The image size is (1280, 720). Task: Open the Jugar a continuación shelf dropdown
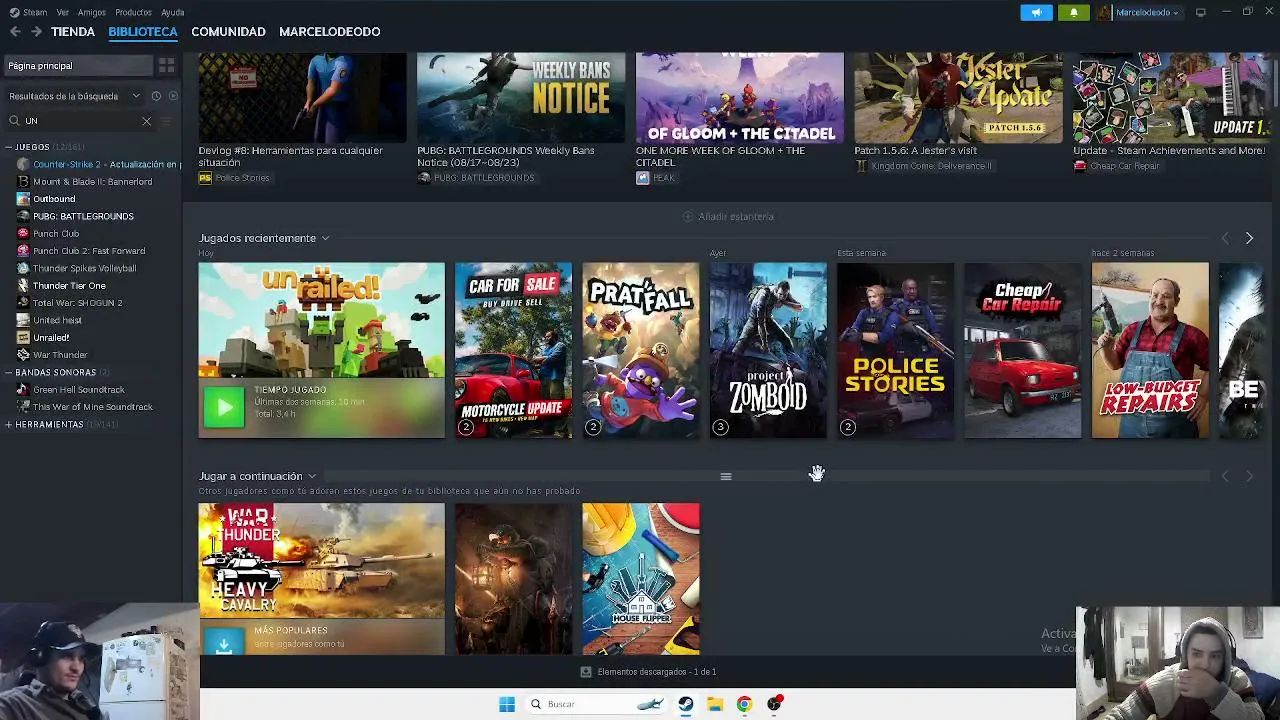pyautogui.click(x=311, y=476)
